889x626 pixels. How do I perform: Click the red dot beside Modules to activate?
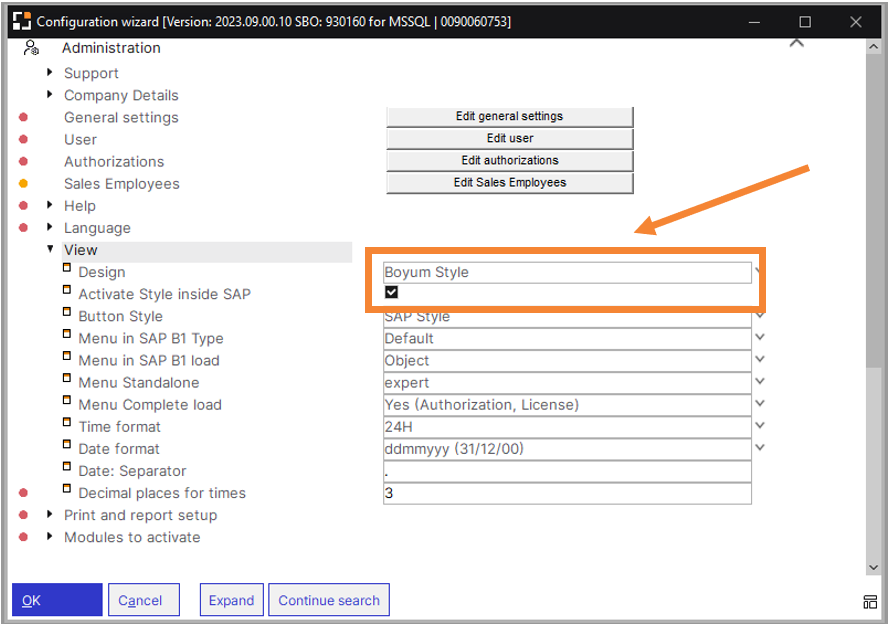(23, 537)
